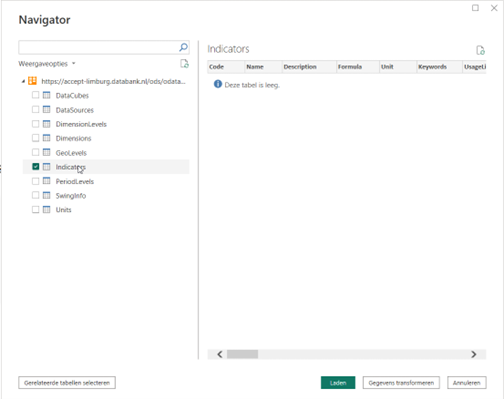
Task: Select the DimensionLevels tree item label
Action: (81, 124)
